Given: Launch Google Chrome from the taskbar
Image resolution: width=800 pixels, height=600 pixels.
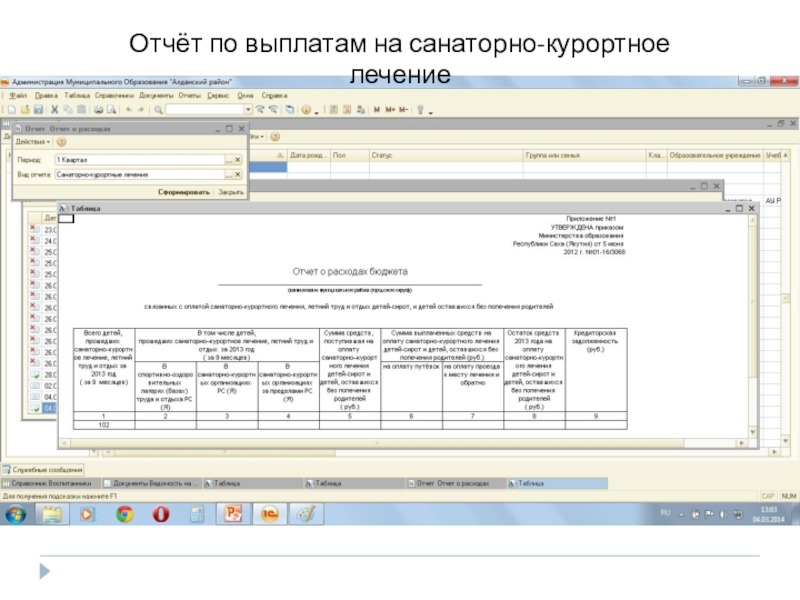Looking at the screenshot, I should coord(124,514).
